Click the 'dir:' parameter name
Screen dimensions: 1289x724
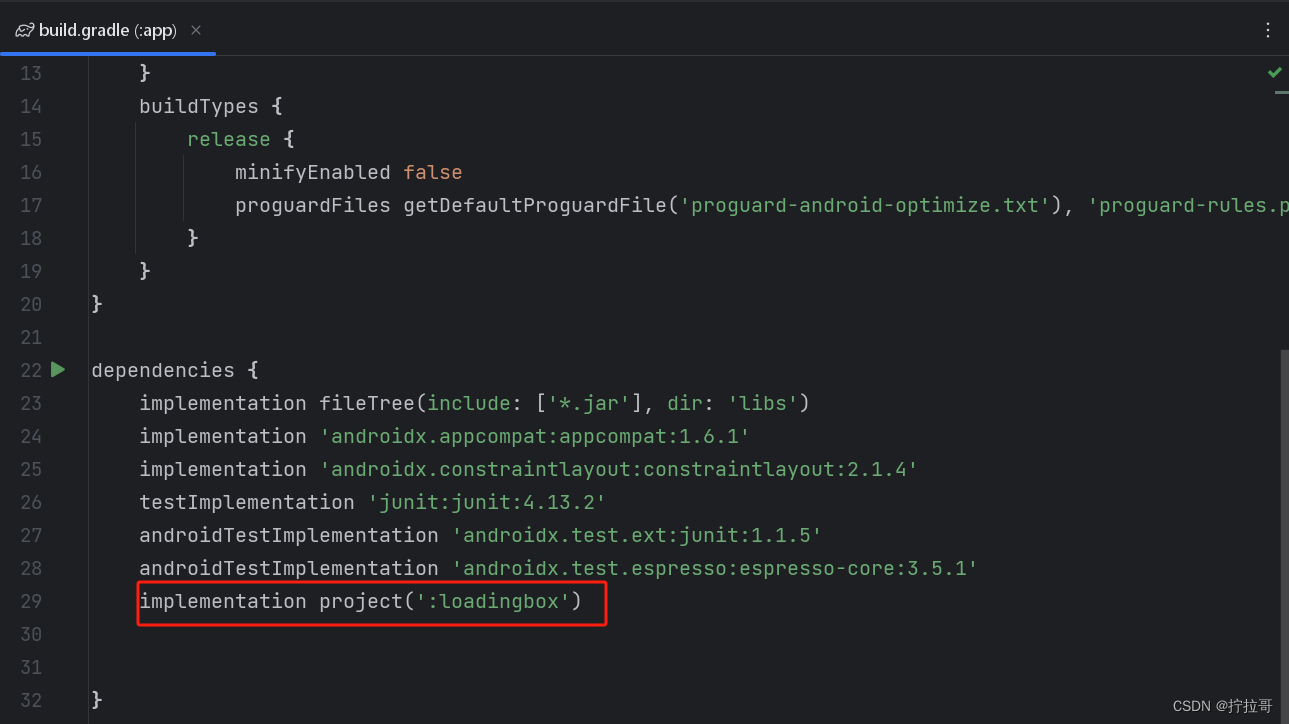(691, 403)
